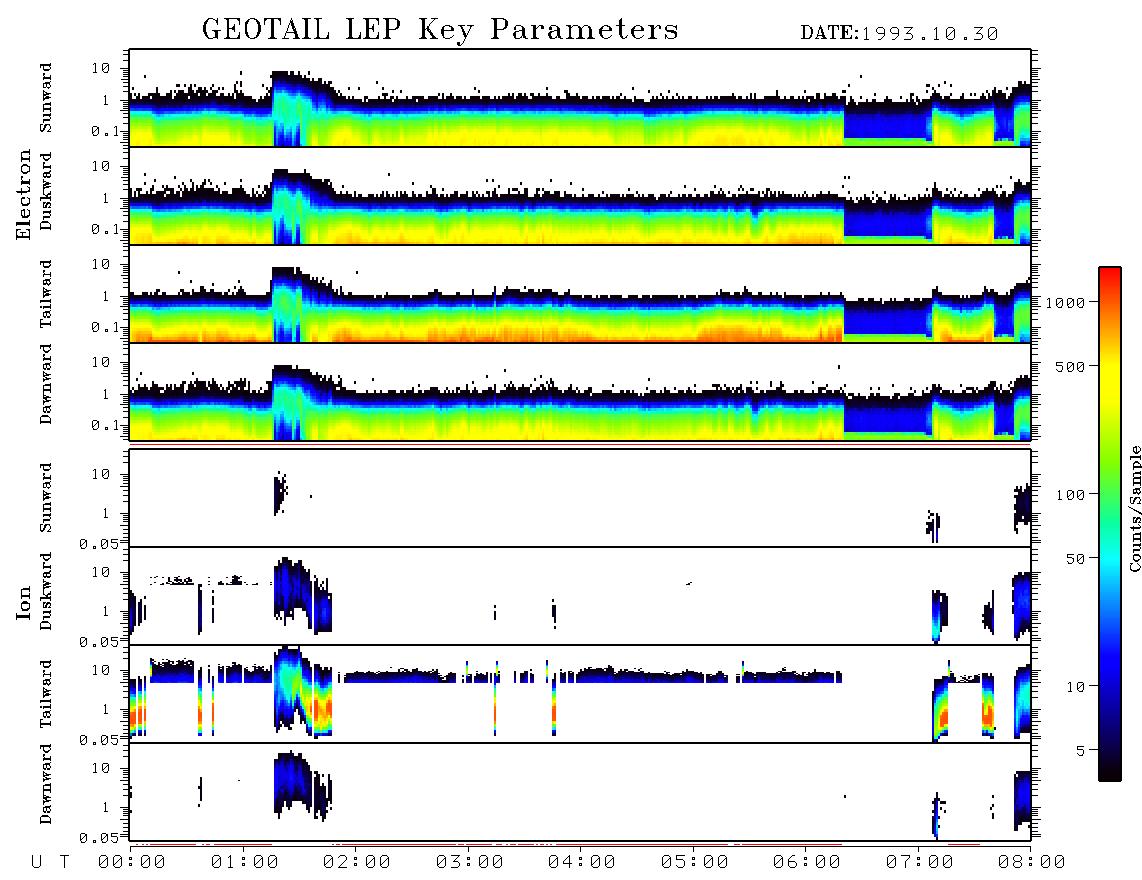Click the Ion Sunward spectrogram panel
Viewport: 1142px width, 880px height.
click(x=580, y=498)
